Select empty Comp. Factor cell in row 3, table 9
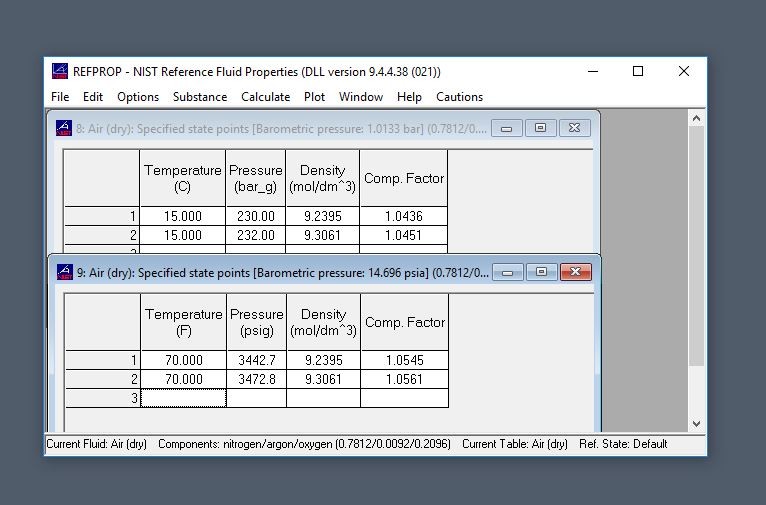This screenshot has height=505, width=766. (x=404, y=398)
